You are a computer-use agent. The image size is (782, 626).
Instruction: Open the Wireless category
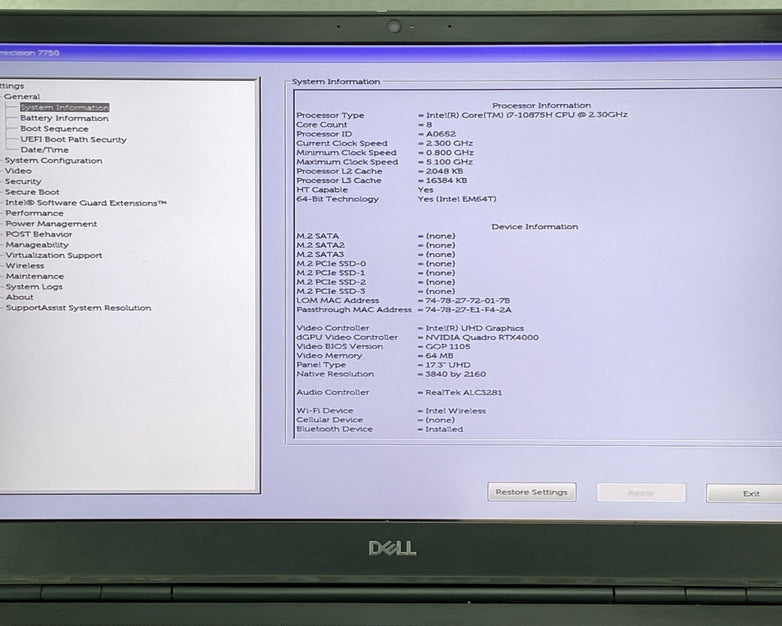[x=25, y=266]
